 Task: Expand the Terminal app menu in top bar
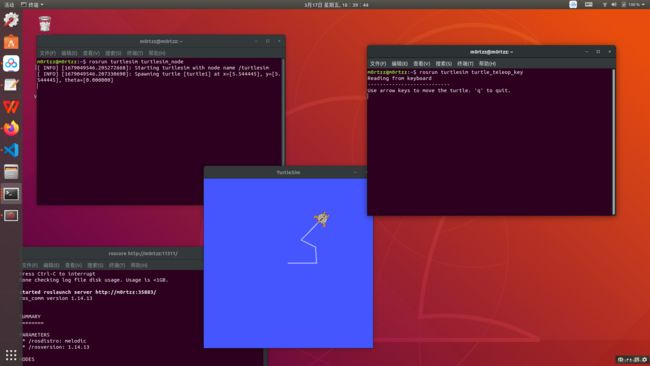pos(32,5)
